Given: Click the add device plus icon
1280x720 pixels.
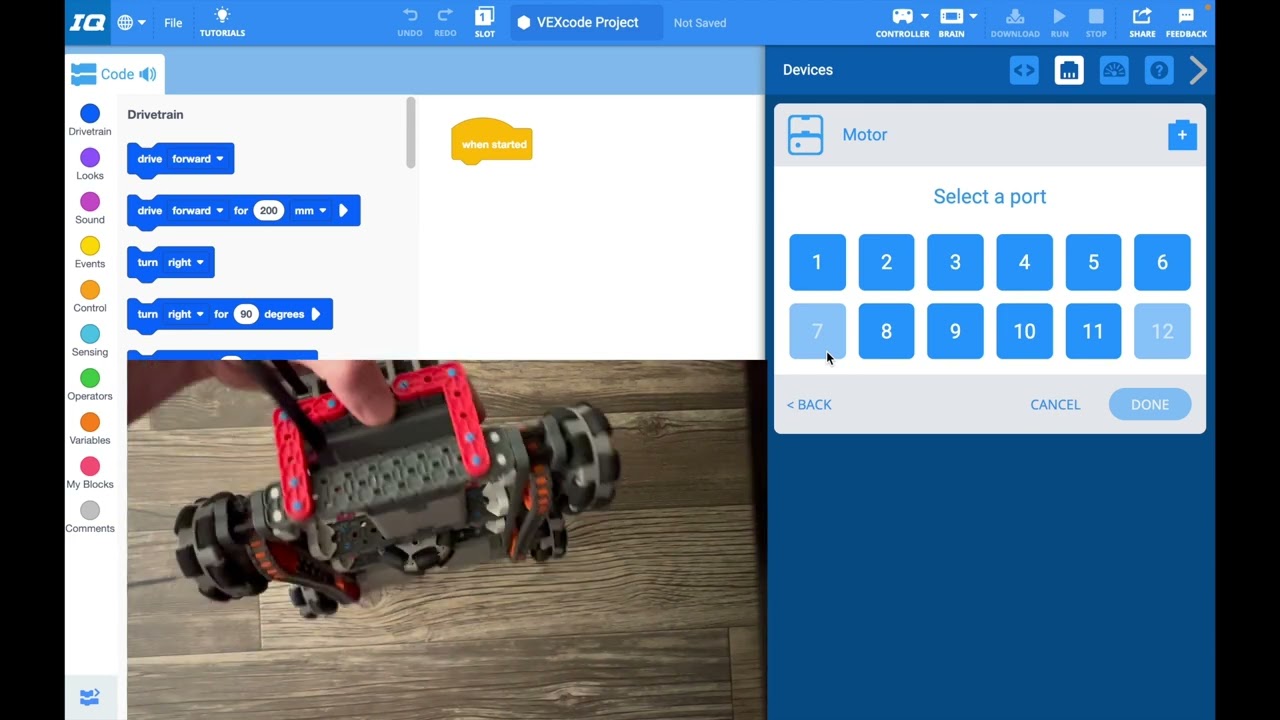Looking at the screenshot, I should pos(1182,135).
